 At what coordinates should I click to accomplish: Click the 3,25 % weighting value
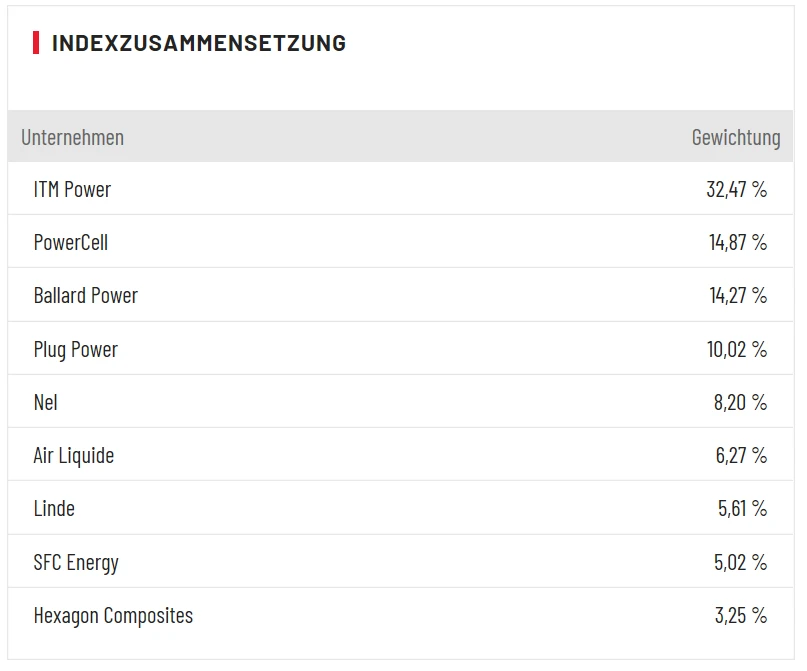point(741,615)
